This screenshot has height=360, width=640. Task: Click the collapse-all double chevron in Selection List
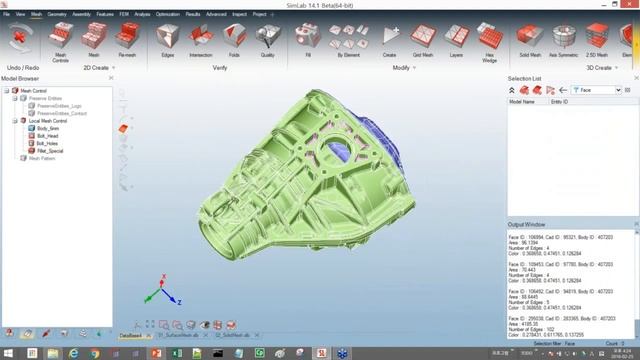pyautogui.click(x=511, y=90)
